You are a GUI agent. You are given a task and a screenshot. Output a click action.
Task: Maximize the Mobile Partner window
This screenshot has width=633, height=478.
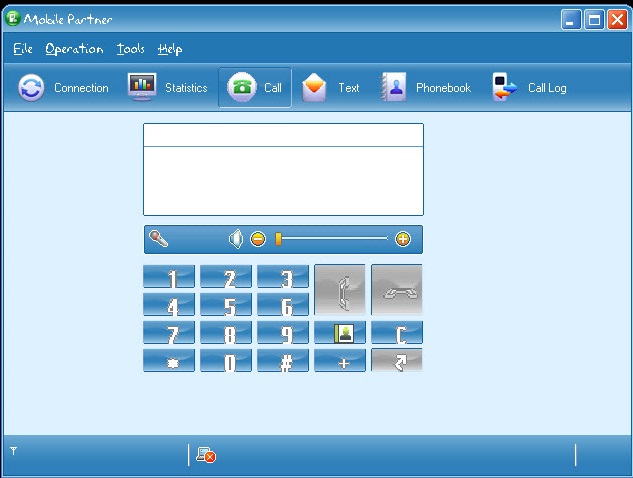[x=594, y=19]
